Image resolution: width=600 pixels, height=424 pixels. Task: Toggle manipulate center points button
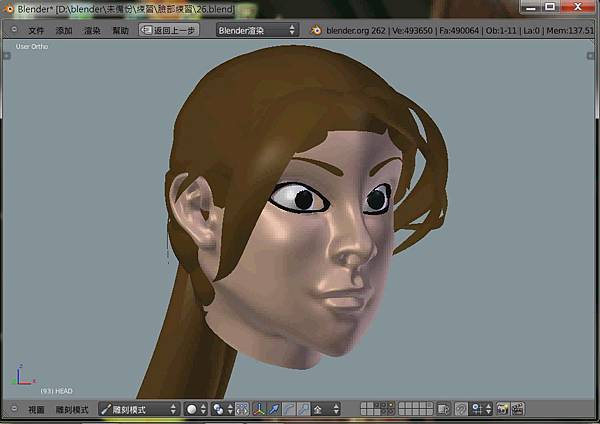pos(242,409)
